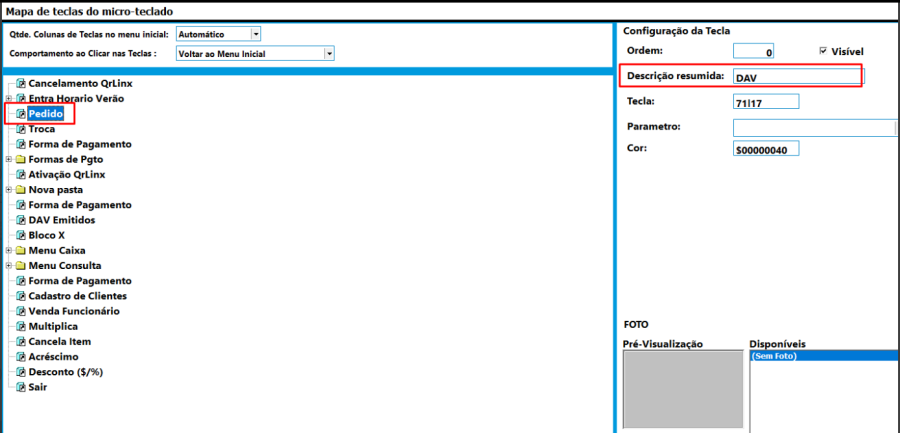
Task: Click the Cor field showing $00000040
Action: tap(766, 149)
